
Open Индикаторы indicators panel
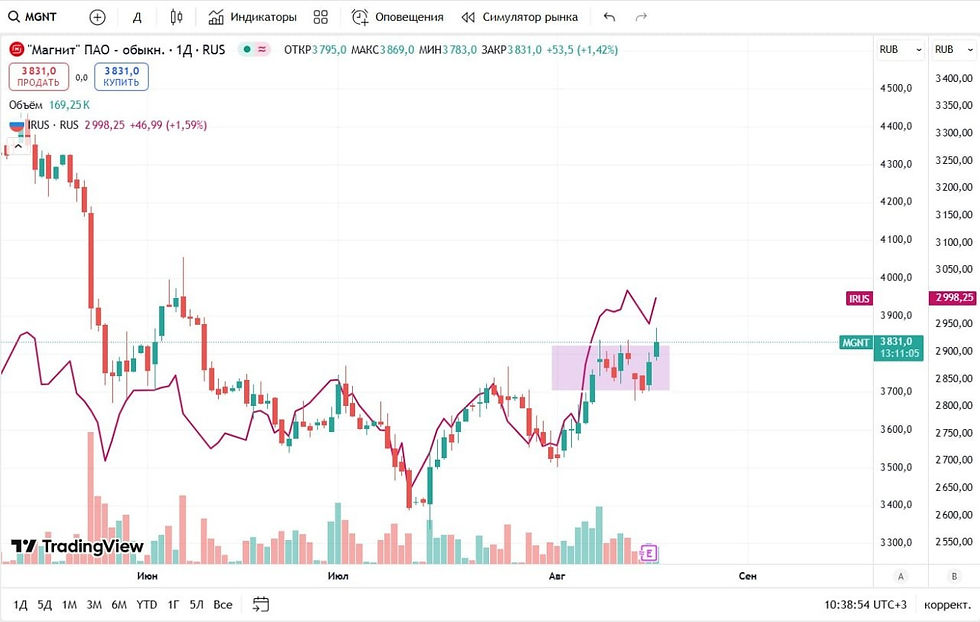click(252, 17)
